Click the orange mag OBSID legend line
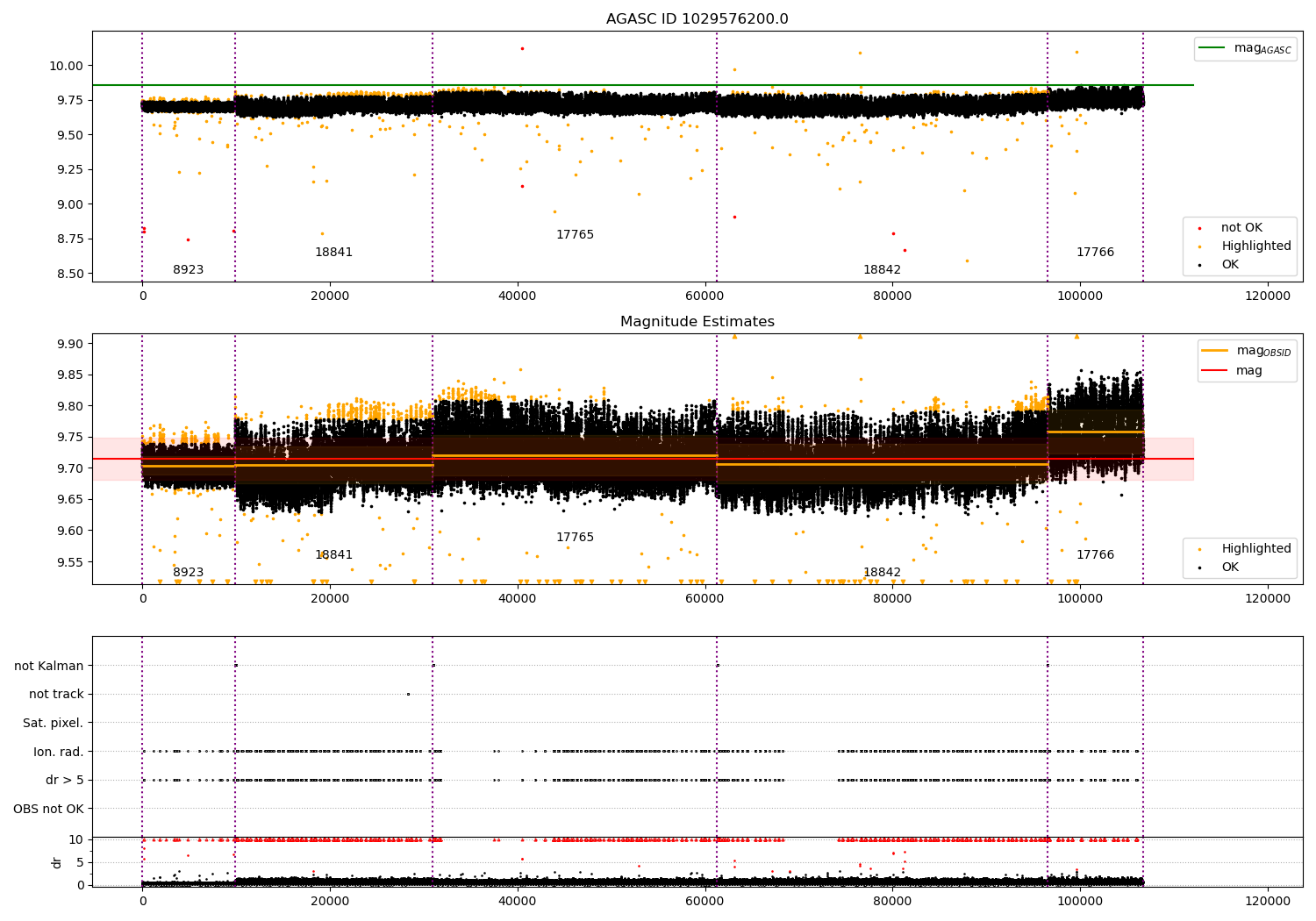 [1215, 351]
